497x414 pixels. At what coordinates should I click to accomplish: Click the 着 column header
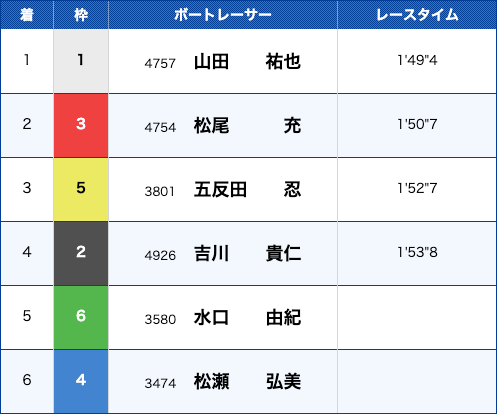pyautogui.click(x=27, y=15)
